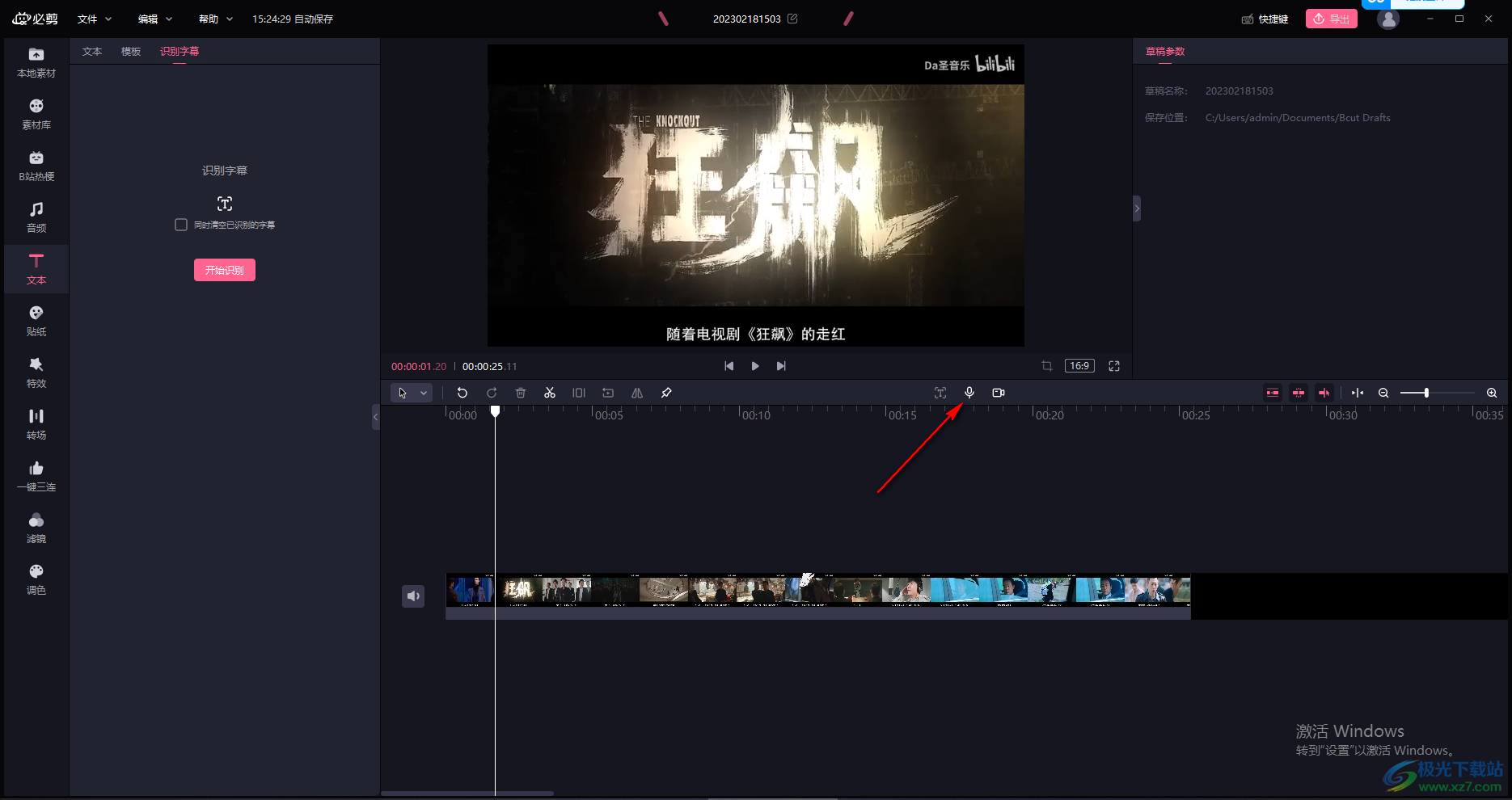Click the save path C:/Users/admin/Documents/Bcut Drafts

pos(1298,118)
